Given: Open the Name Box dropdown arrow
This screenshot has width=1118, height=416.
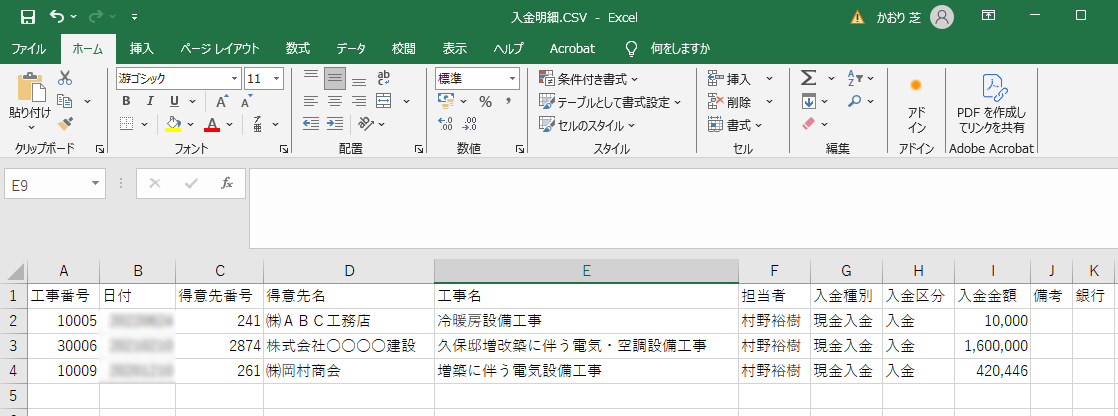Looking at the screenshot, I should click(96, 183).
